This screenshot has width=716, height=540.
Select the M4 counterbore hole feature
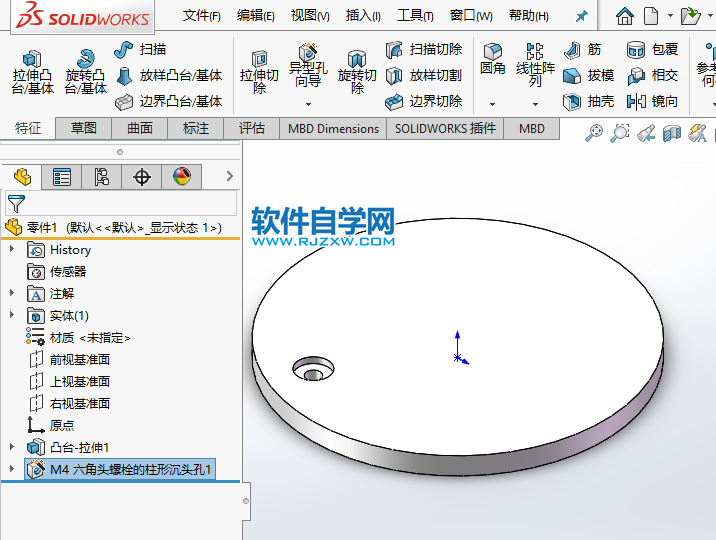click(131, 469)
